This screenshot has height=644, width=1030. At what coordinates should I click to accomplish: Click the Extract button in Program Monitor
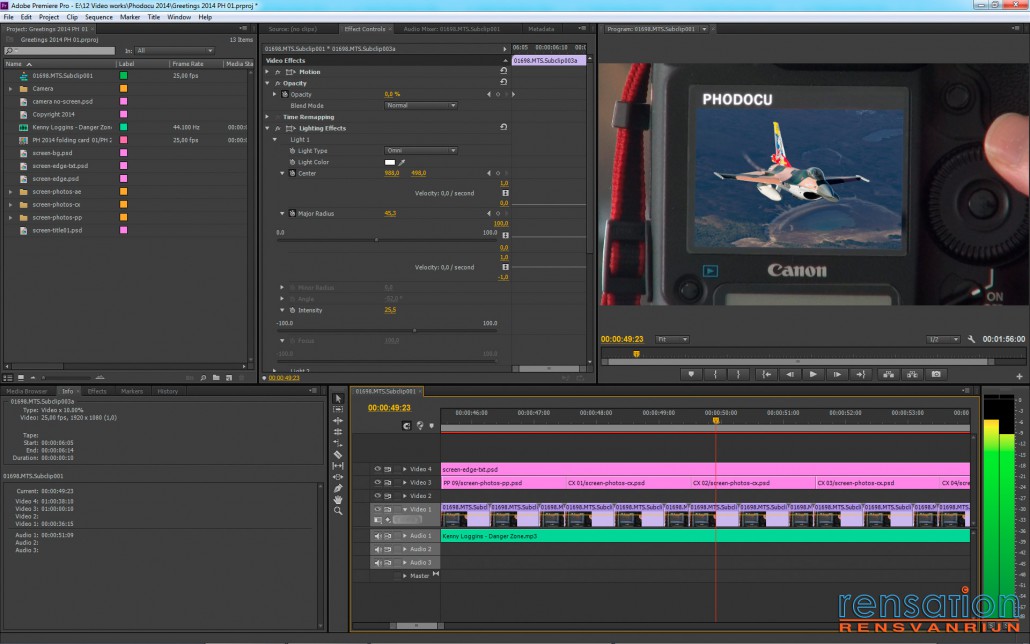pyautogui.click(x=912, y=374)
